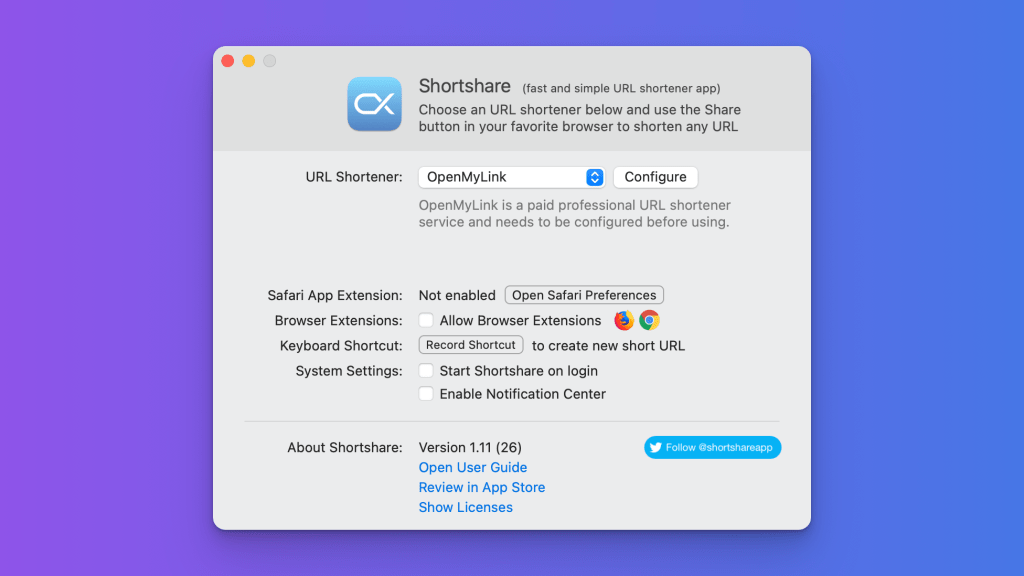Click the OpenMyLink paid service description
1024x576 pixels.
(574, 214)
